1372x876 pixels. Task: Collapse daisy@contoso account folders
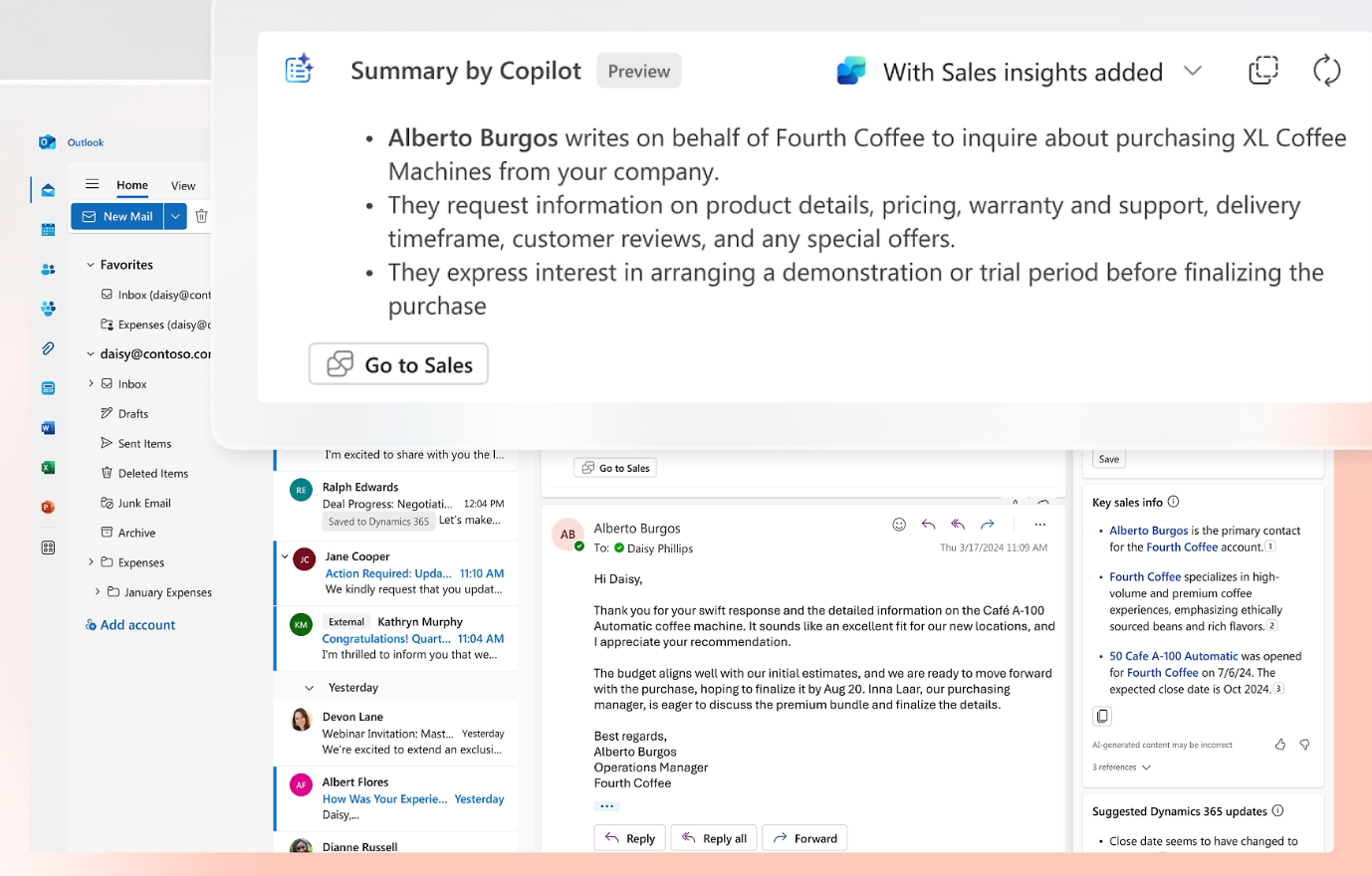point(91,354)
